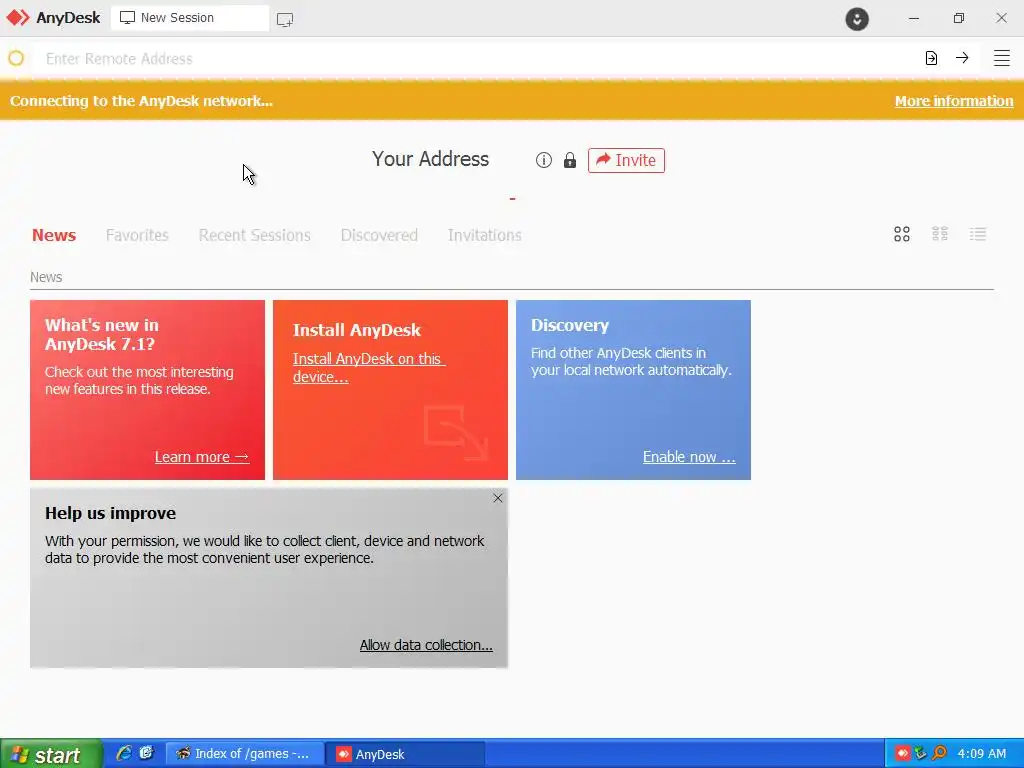
Task: Click the Your Address heading text
Action: click(x=430, y=159)
